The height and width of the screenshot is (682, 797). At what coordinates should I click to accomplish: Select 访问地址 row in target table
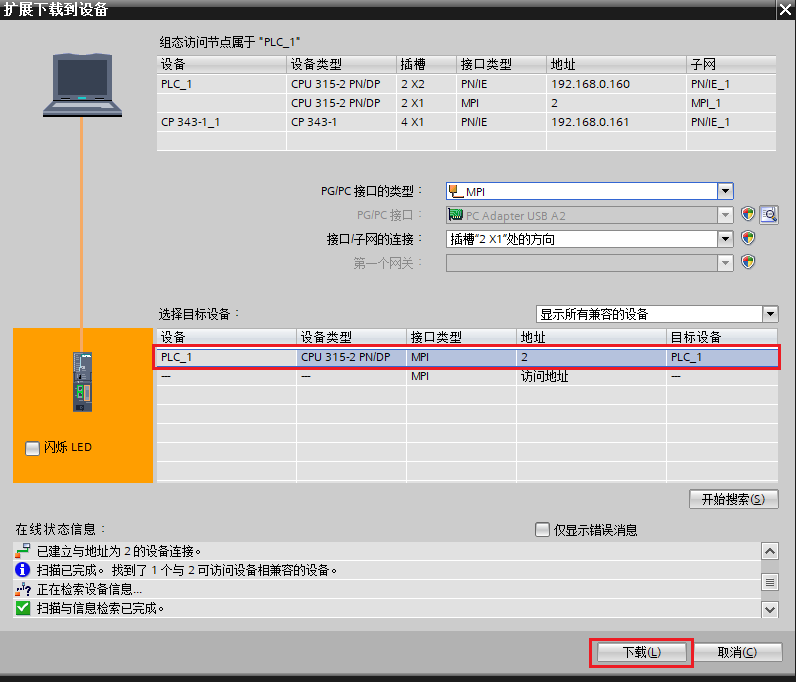click(x=467, y=377)
